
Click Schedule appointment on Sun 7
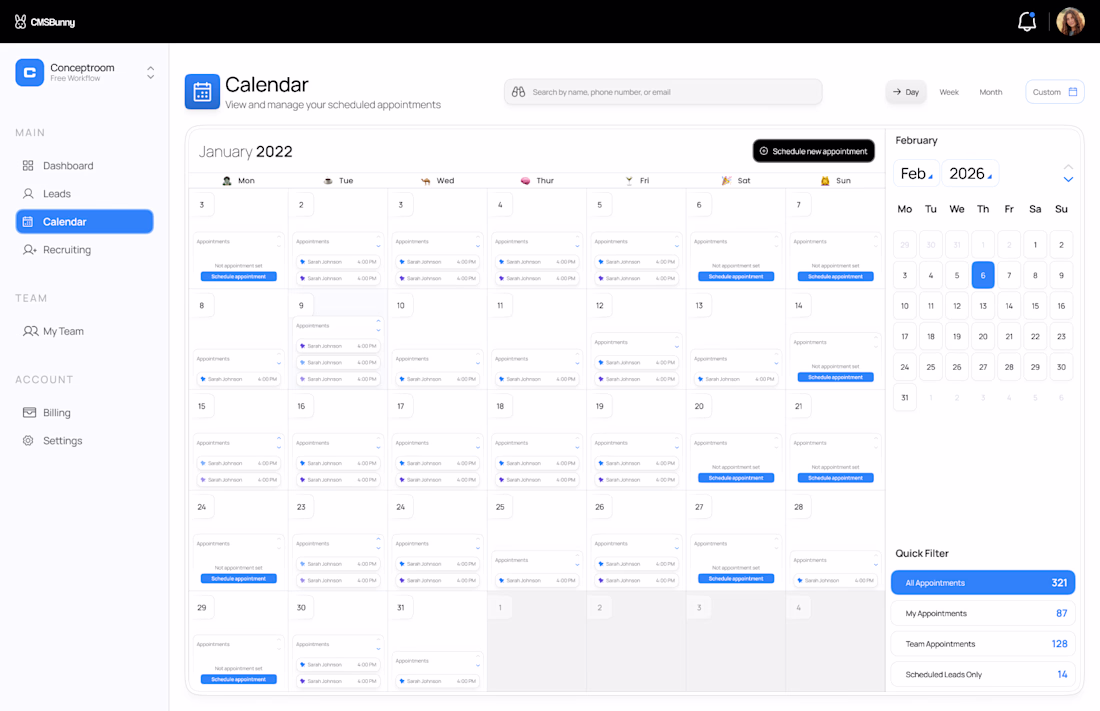tap(836, 277)
